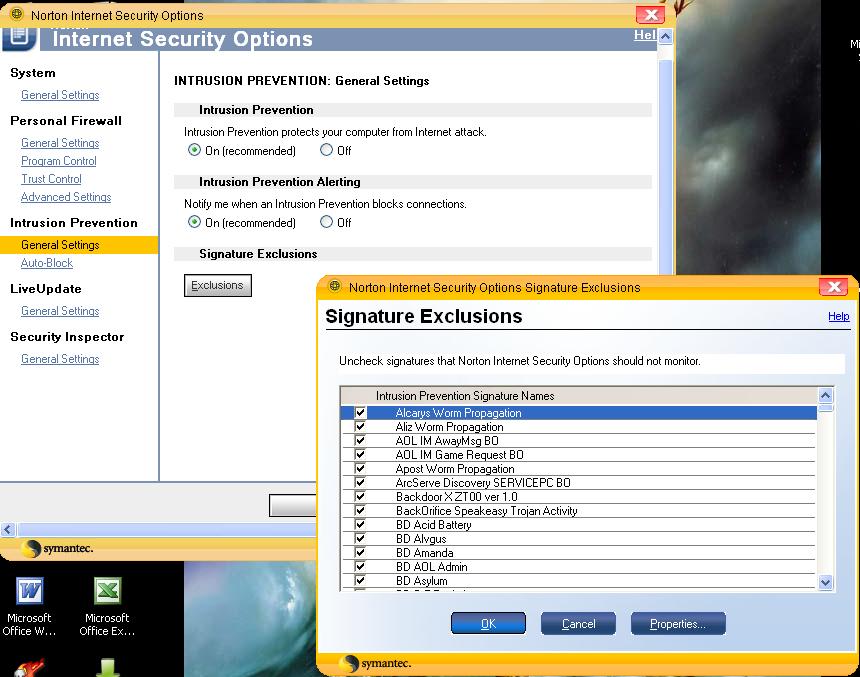
Task: Click the Norton globe icon in Options window title bar
Action: 16,14
